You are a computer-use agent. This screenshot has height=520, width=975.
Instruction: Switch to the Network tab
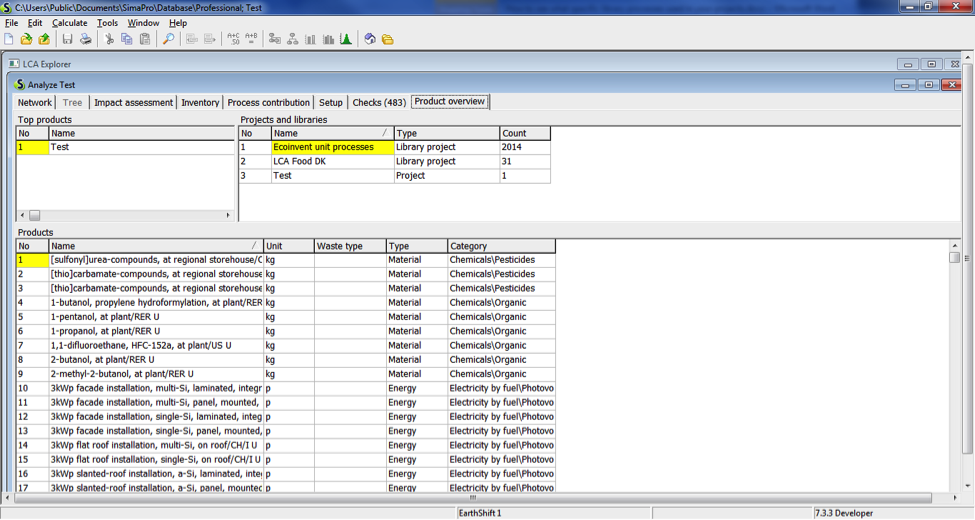click(35, 103)
